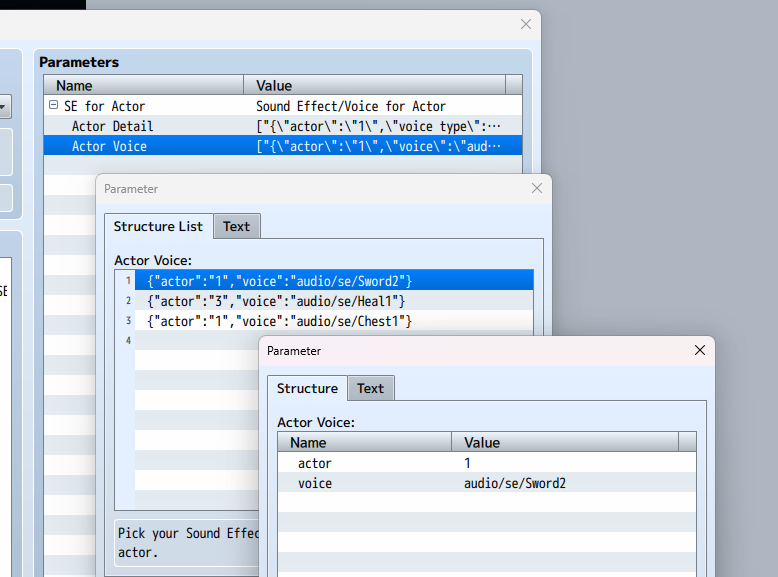Click empty row 4 in Actor Voice list

[x=196, y=340]
